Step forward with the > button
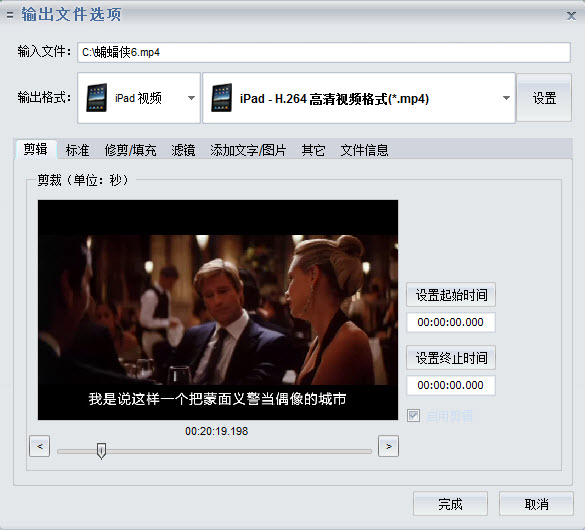 click(388, 446)
